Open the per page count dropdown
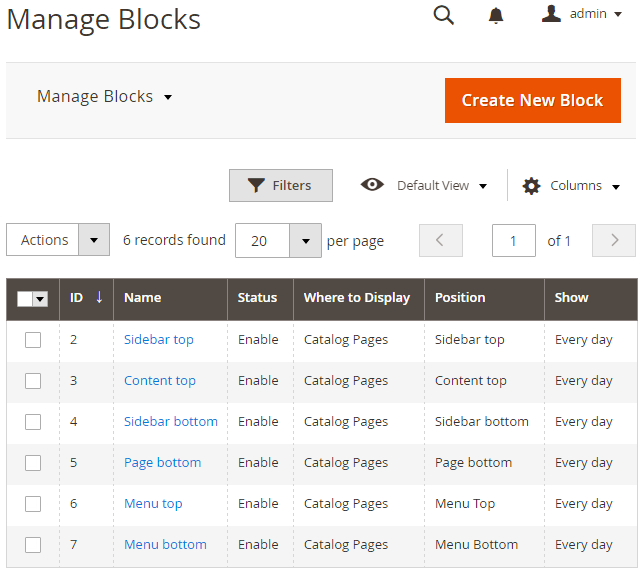This screenshot has height=575, width=644. tap(305, 241)
